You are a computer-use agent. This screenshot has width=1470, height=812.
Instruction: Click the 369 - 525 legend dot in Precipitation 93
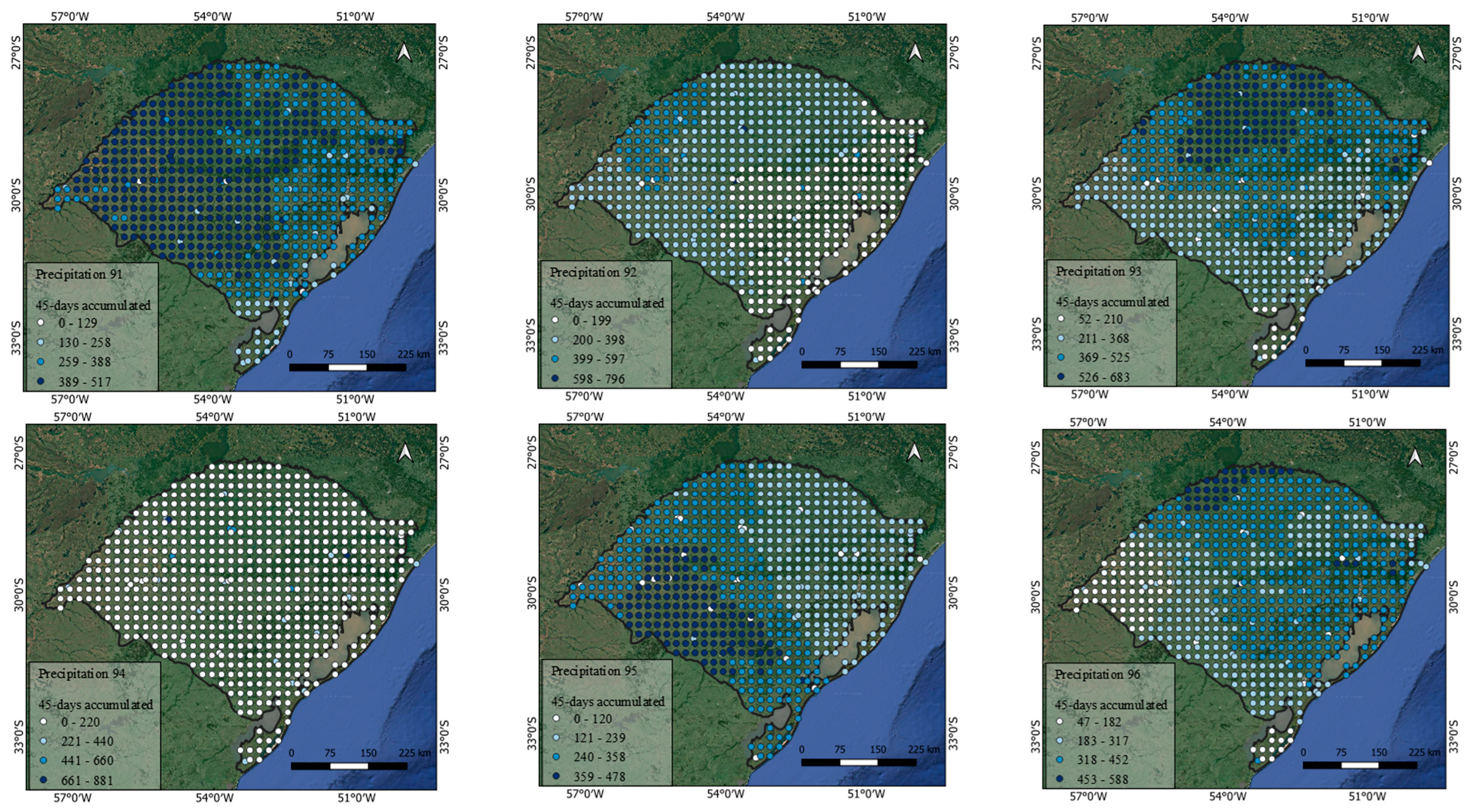[x=1060, y=358]
